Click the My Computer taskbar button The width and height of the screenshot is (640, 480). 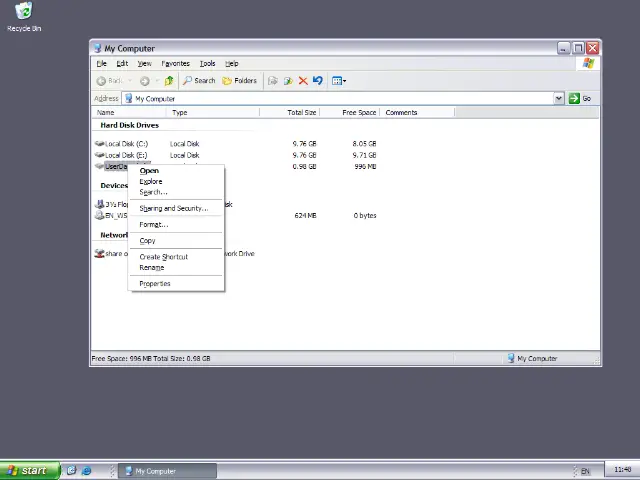[x=167, y=471]
